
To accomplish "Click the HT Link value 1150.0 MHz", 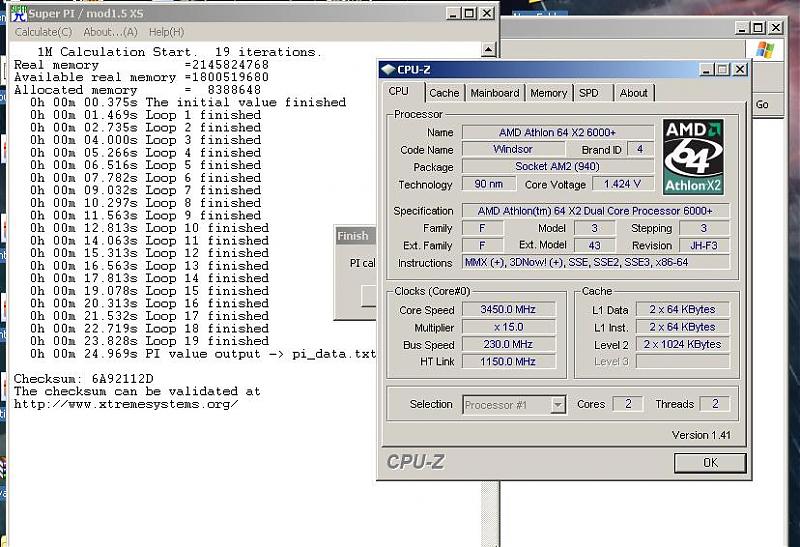I will tap(508, 362).
